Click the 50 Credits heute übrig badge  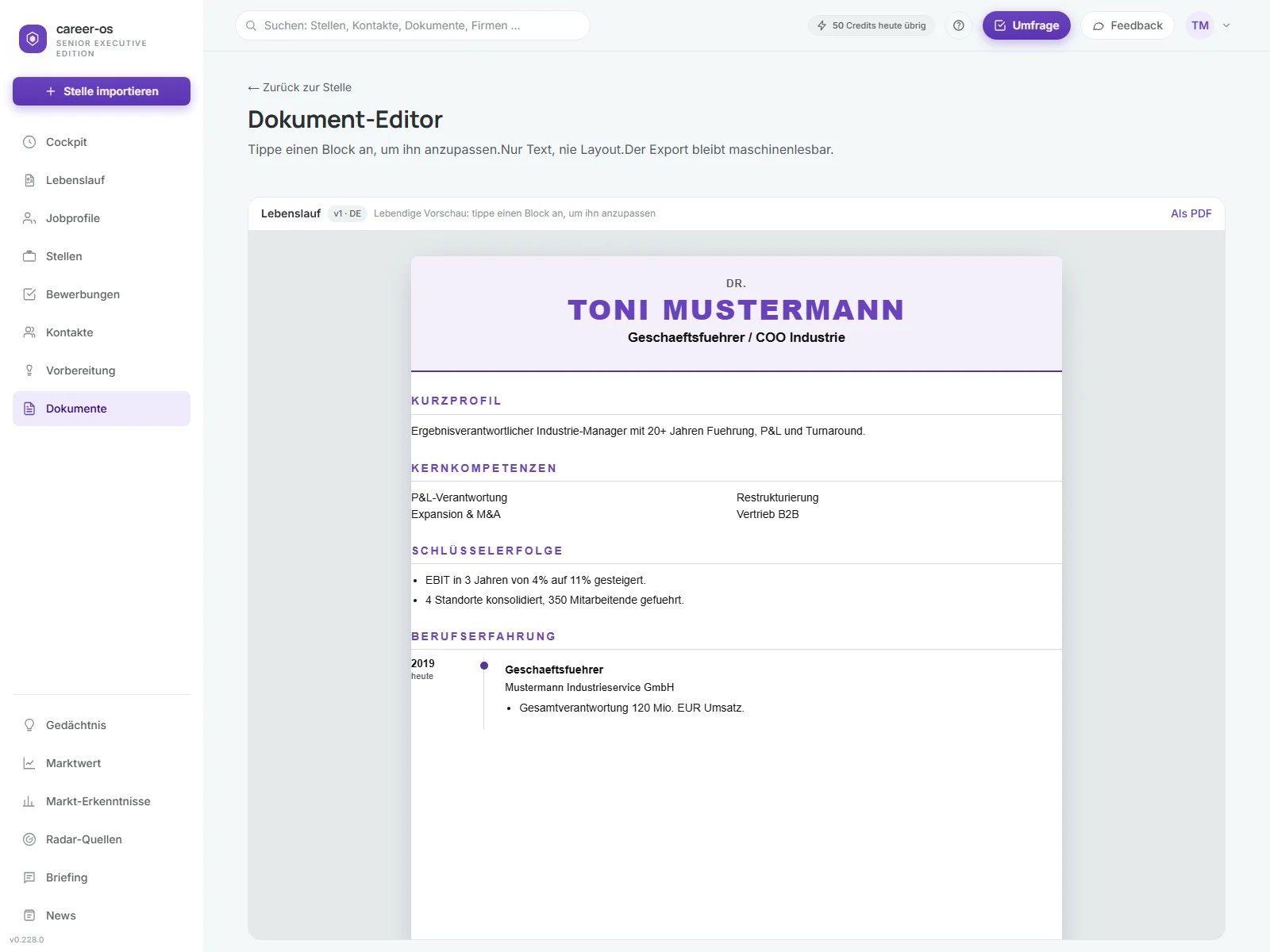click(872, 25)
